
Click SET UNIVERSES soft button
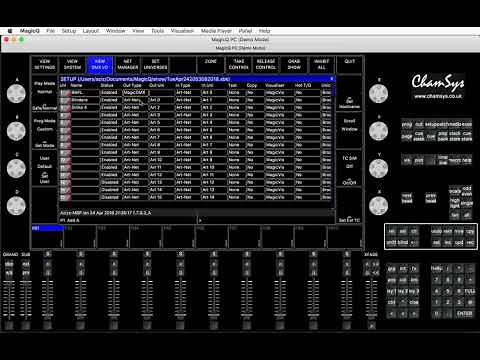[155, 64]
